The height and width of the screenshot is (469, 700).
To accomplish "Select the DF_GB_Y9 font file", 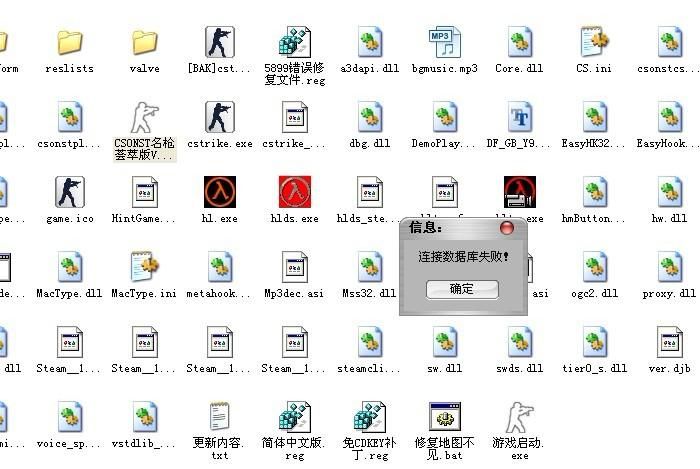I will 520,117.
